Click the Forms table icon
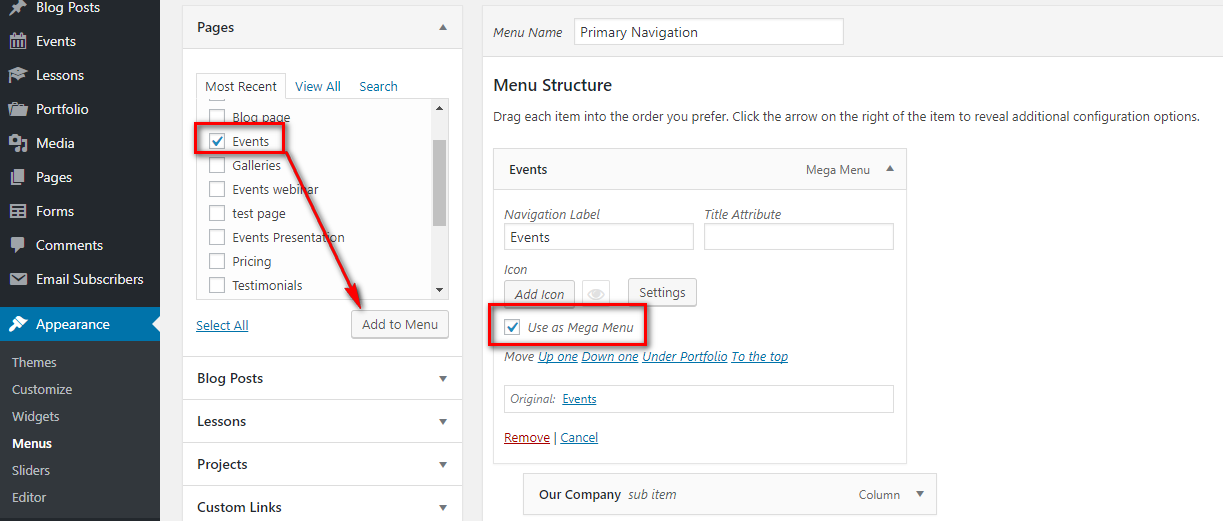The width and height of the screenshot is (1223, 521). (18, 211)
